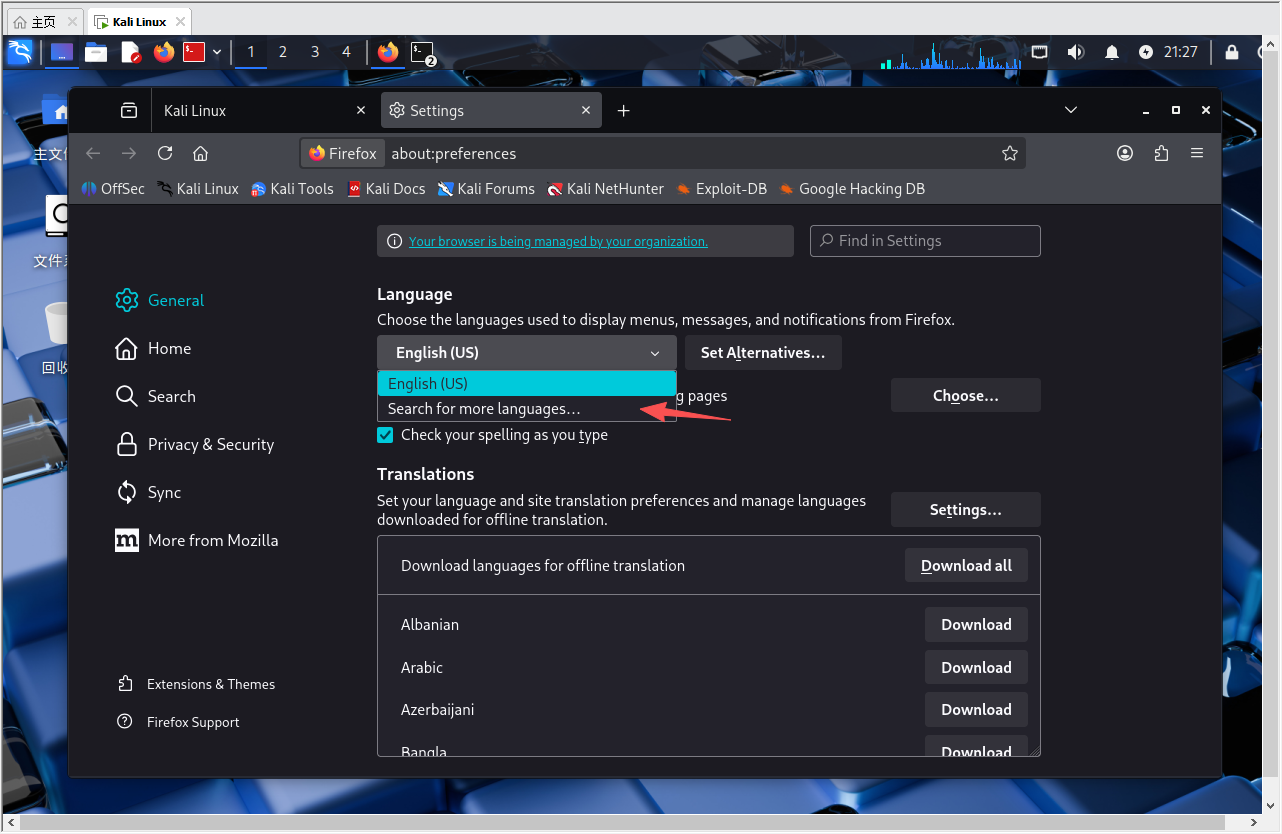Open the terminal launcher in the panel
The width and height of the screenshot is (1282, 834).
(194, 52)
